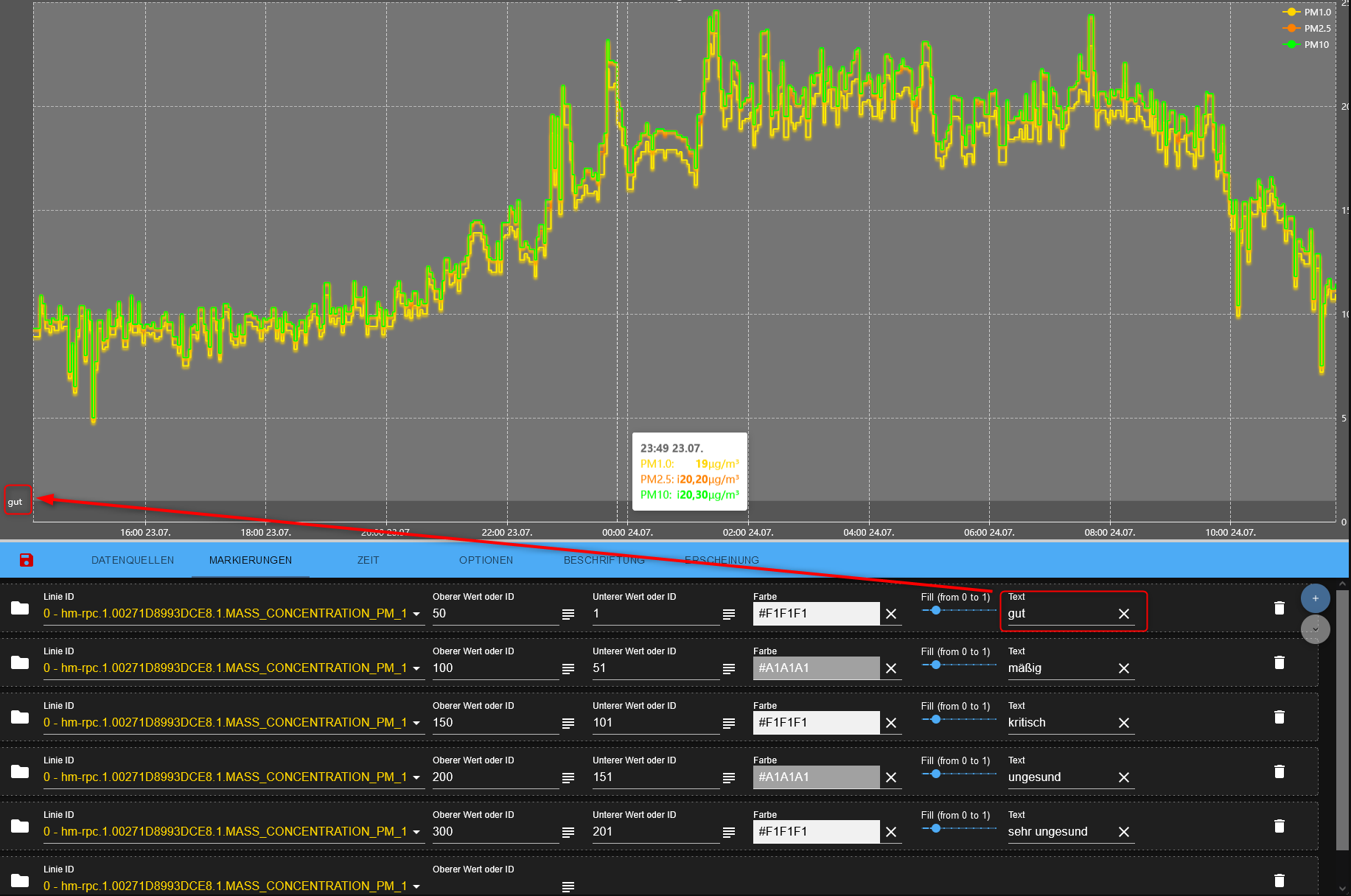Delete the 'kritisch' marking with trash icon
The width and height of the screenshot is (1351, 896).
[1280, 717]
